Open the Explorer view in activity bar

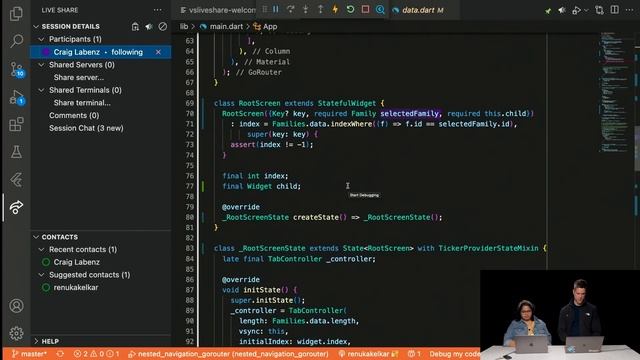point(16,14)
